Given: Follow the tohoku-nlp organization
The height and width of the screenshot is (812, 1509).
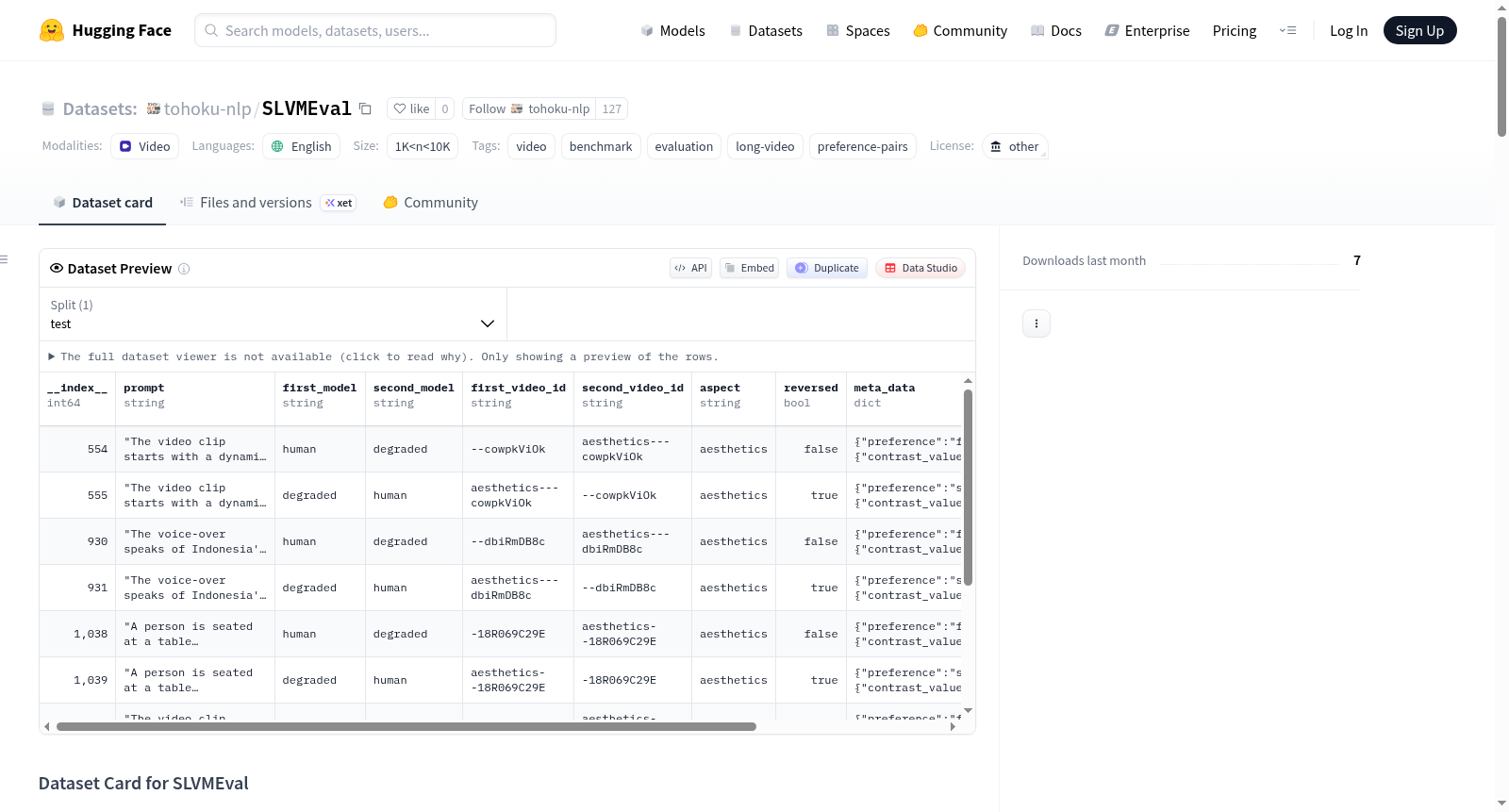Looking at the screenshot, I should [529, 108].
